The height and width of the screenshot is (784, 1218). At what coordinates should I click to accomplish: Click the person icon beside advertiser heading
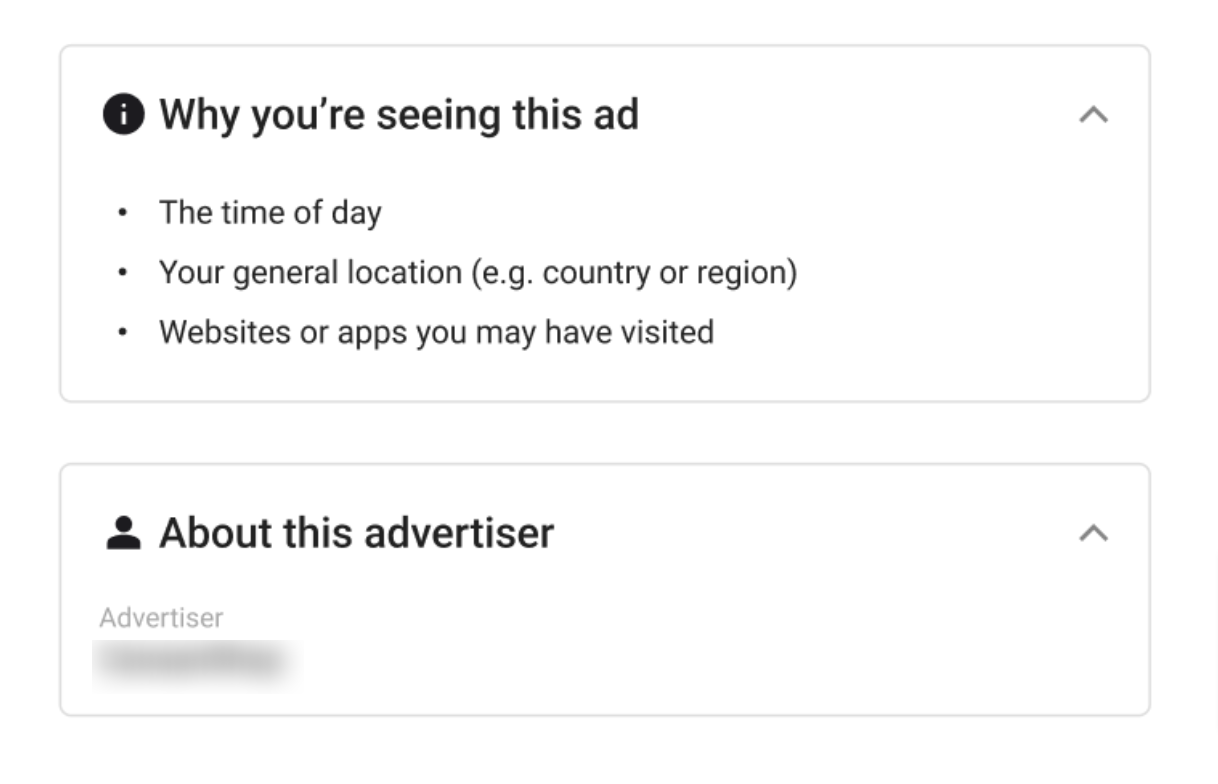click(x=123, y=533)
